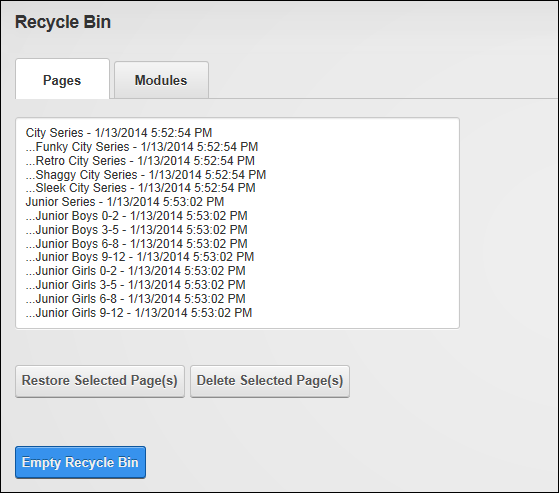The image size is (559, 493).
Task: Click Restore Selected Page(s) button
Action: [100, 381]
